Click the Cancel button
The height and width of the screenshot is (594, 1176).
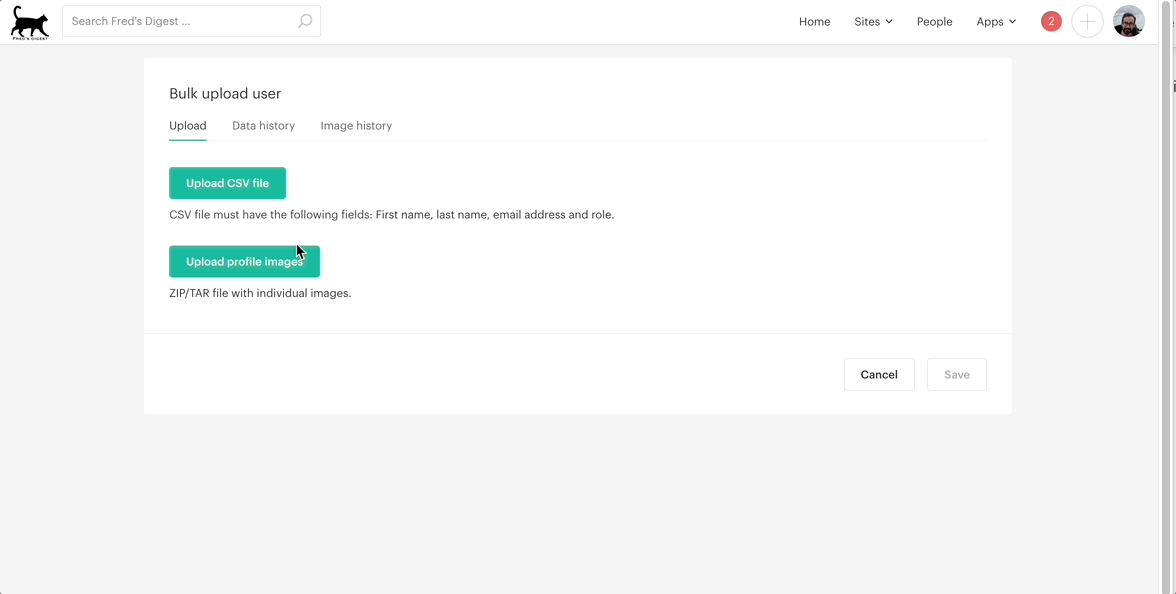[x=879, y=374]
